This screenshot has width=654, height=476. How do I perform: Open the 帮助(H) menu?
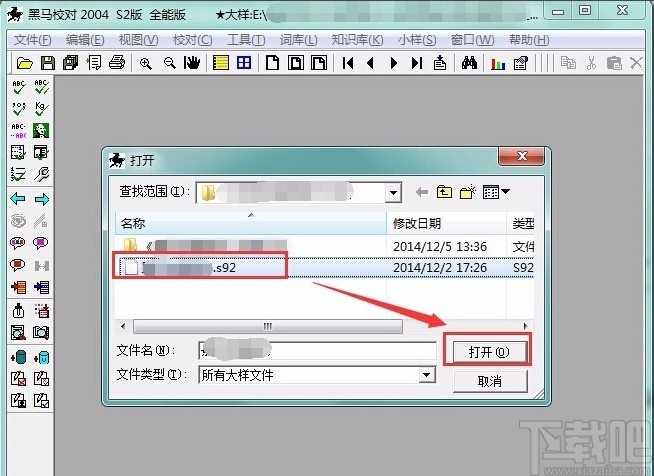tap(529, 40)
